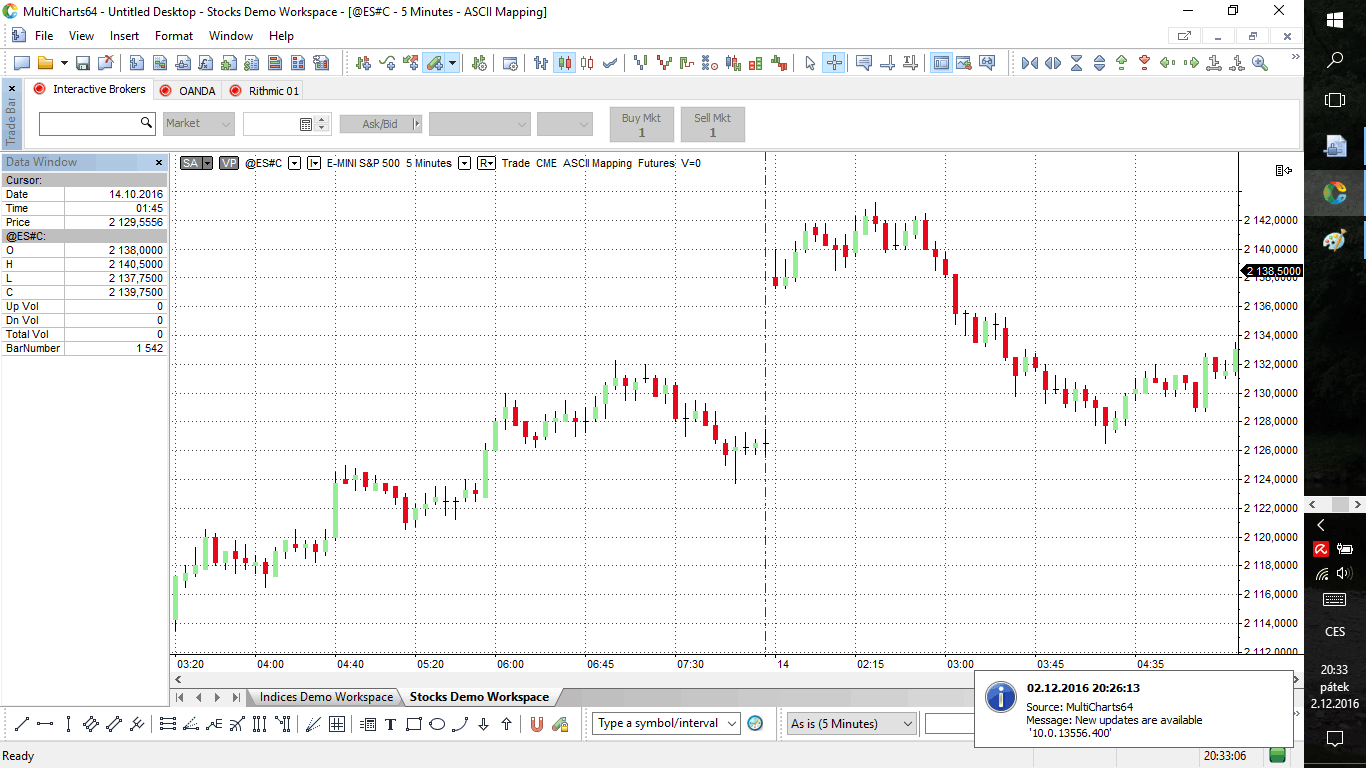Expand the 'Type a symbol/interval' combo box
The image size is (1366, 768).
pyautogui.click(x=732, y=723)
